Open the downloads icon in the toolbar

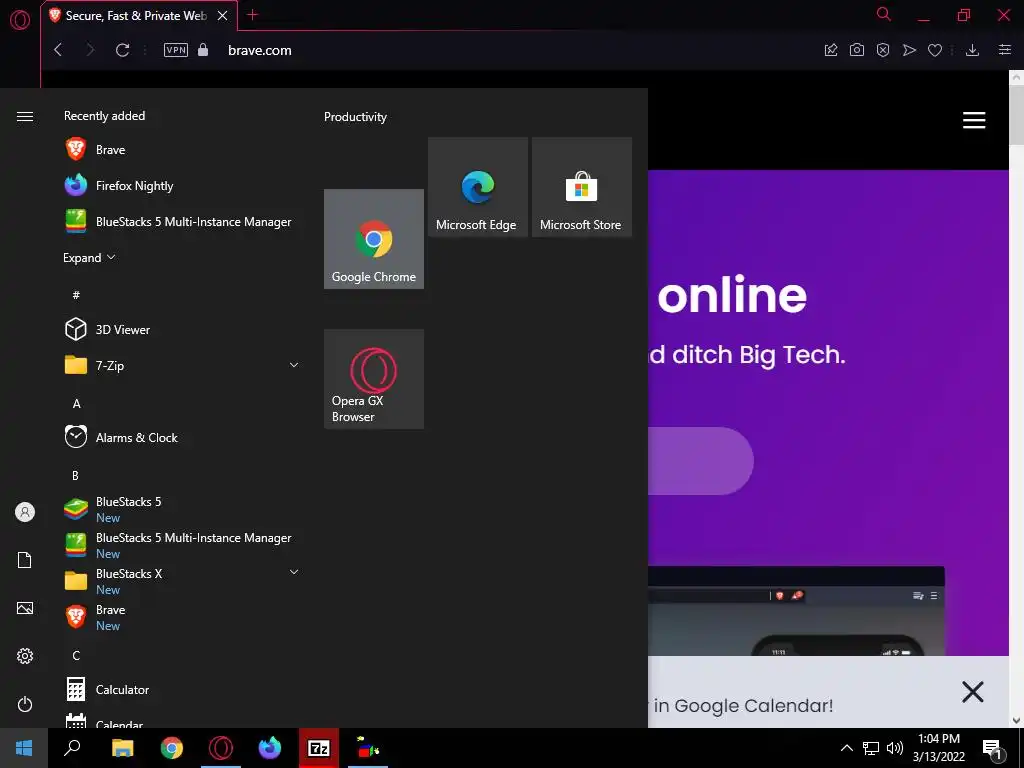point(972,50)
